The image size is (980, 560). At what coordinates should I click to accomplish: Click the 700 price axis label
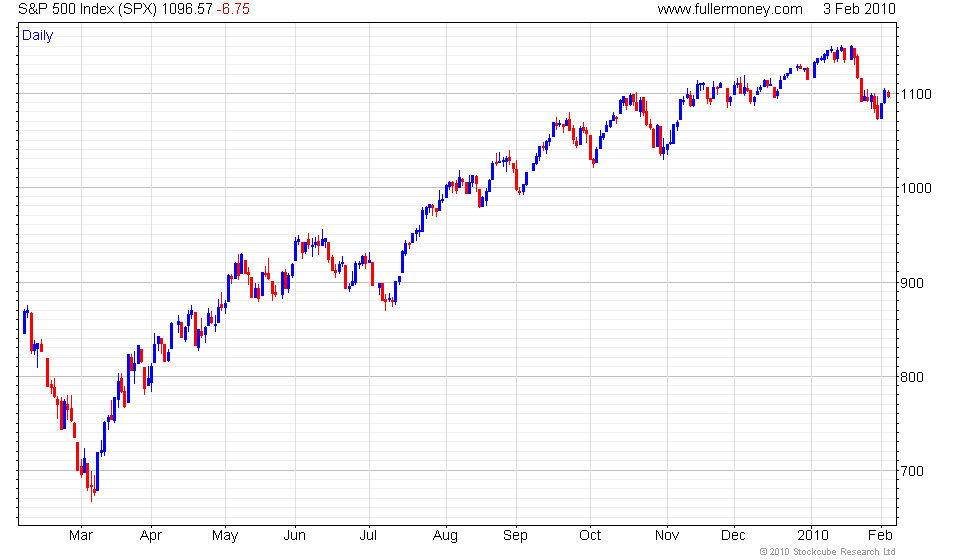coord(912,471)
